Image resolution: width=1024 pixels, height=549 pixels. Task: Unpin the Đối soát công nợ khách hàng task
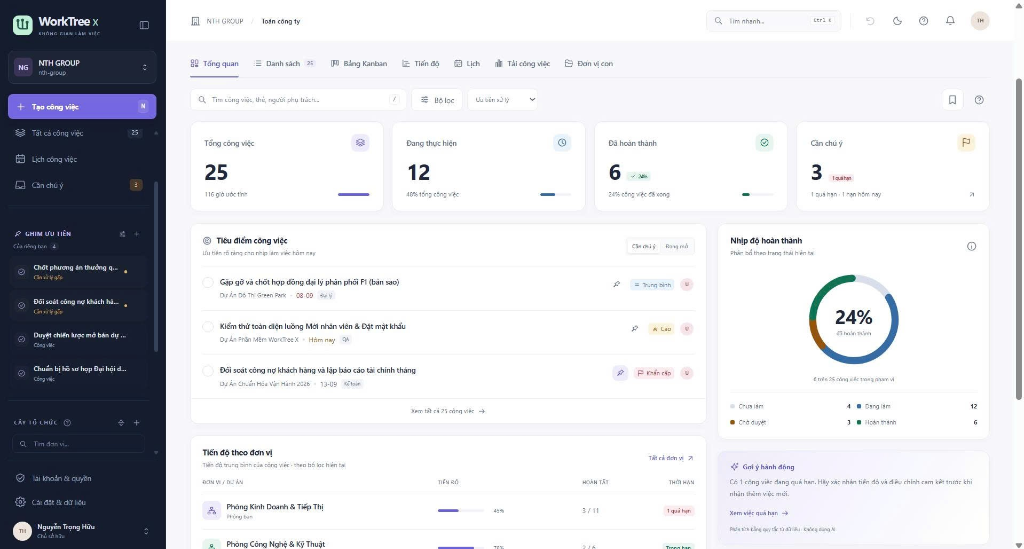pos(620,373)
